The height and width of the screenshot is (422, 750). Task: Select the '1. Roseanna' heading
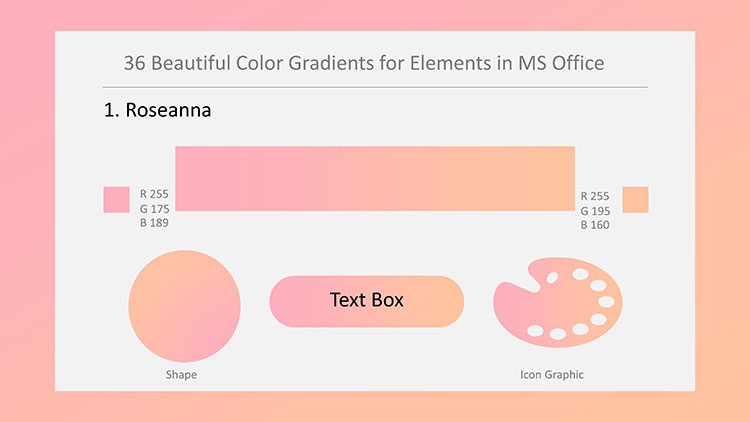coord(157,110)
